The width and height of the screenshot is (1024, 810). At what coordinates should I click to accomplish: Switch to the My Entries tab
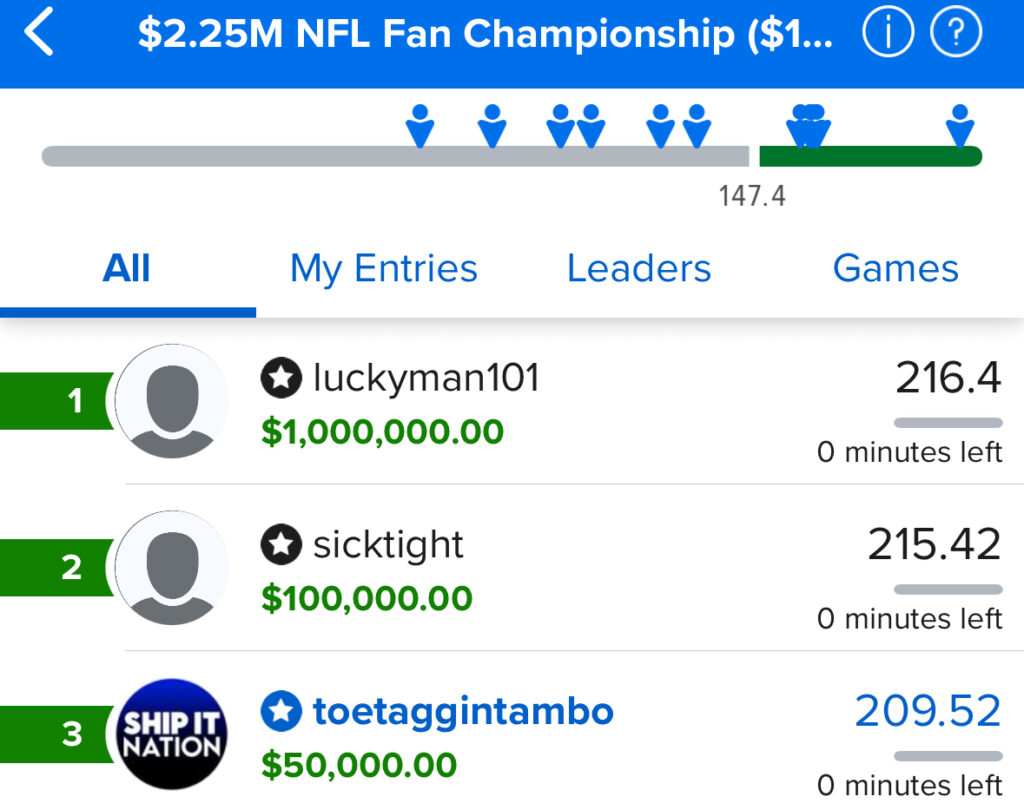(384, 269)
